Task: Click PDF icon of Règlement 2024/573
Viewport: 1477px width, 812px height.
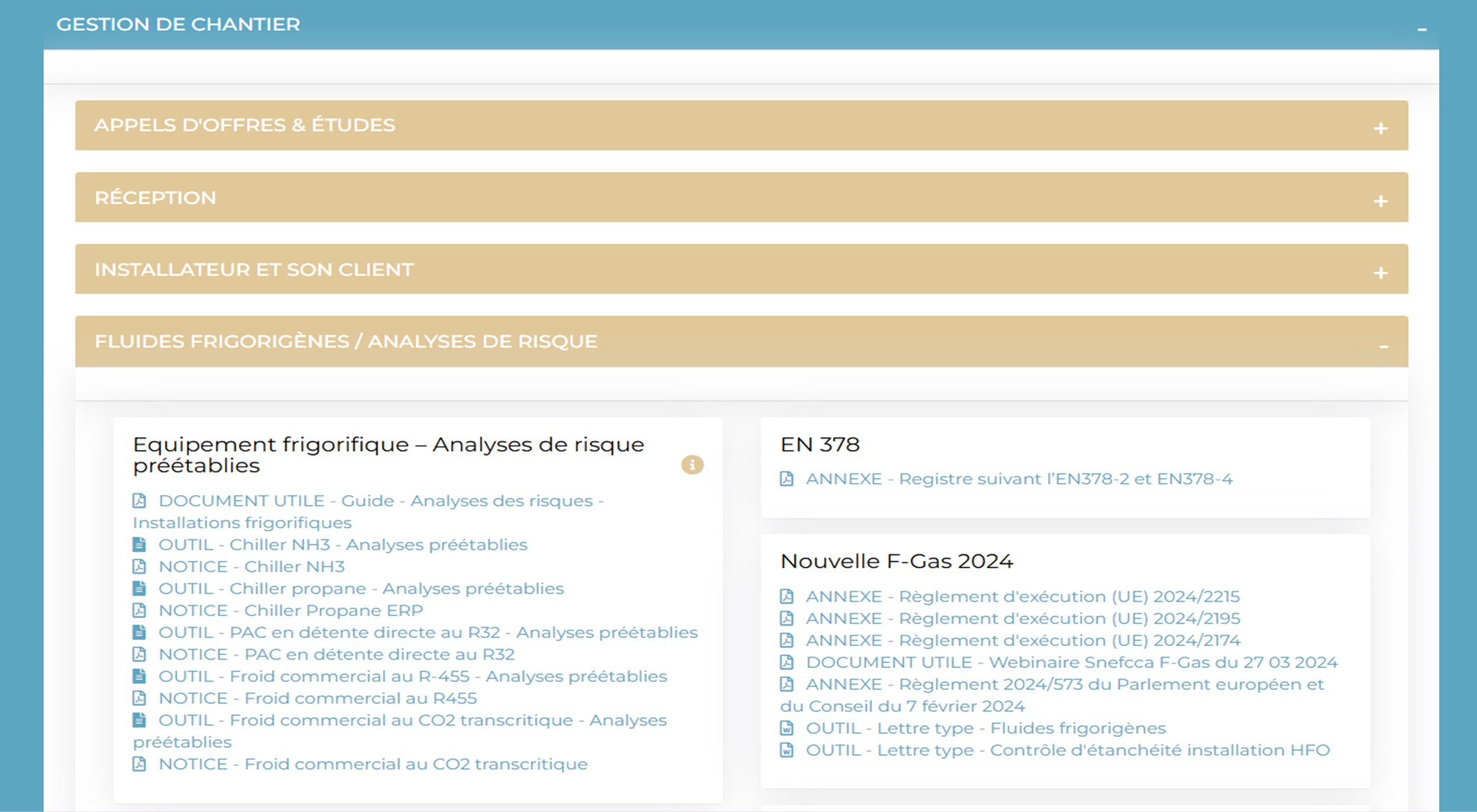Action: (x=787, y=684)
